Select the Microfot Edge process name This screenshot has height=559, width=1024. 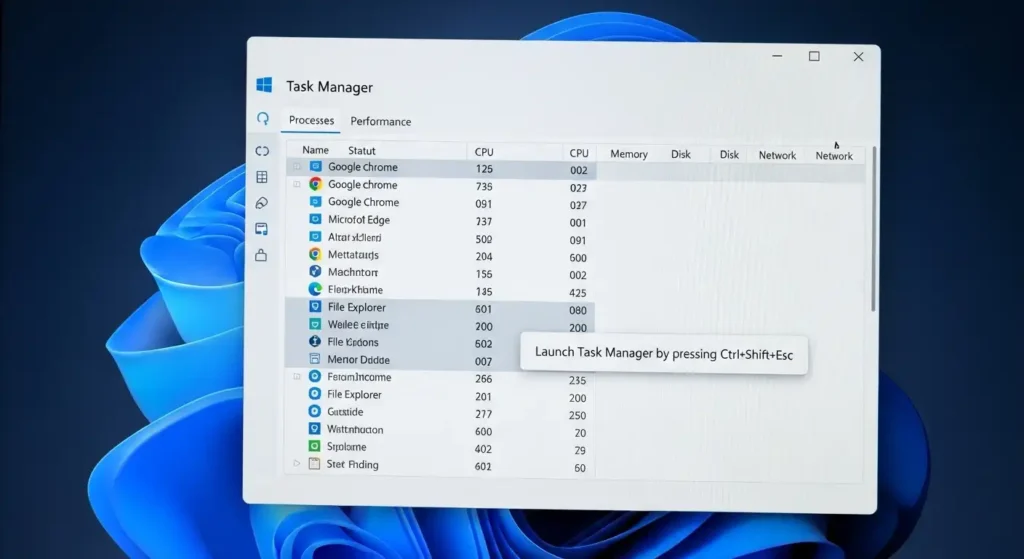pyautogui.click(x=359, y=220)
